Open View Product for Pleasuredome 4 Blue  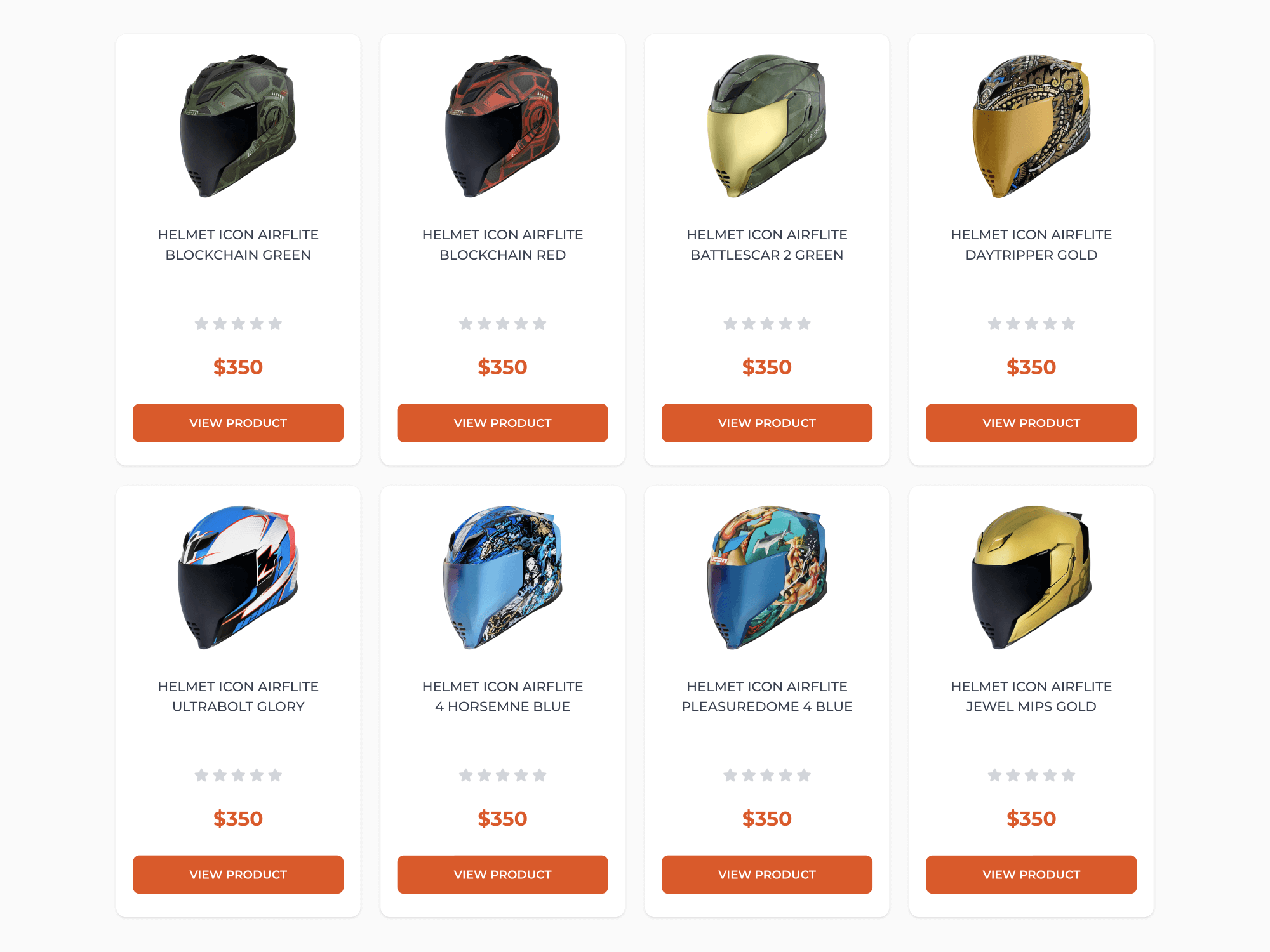[x=767, y=875]
